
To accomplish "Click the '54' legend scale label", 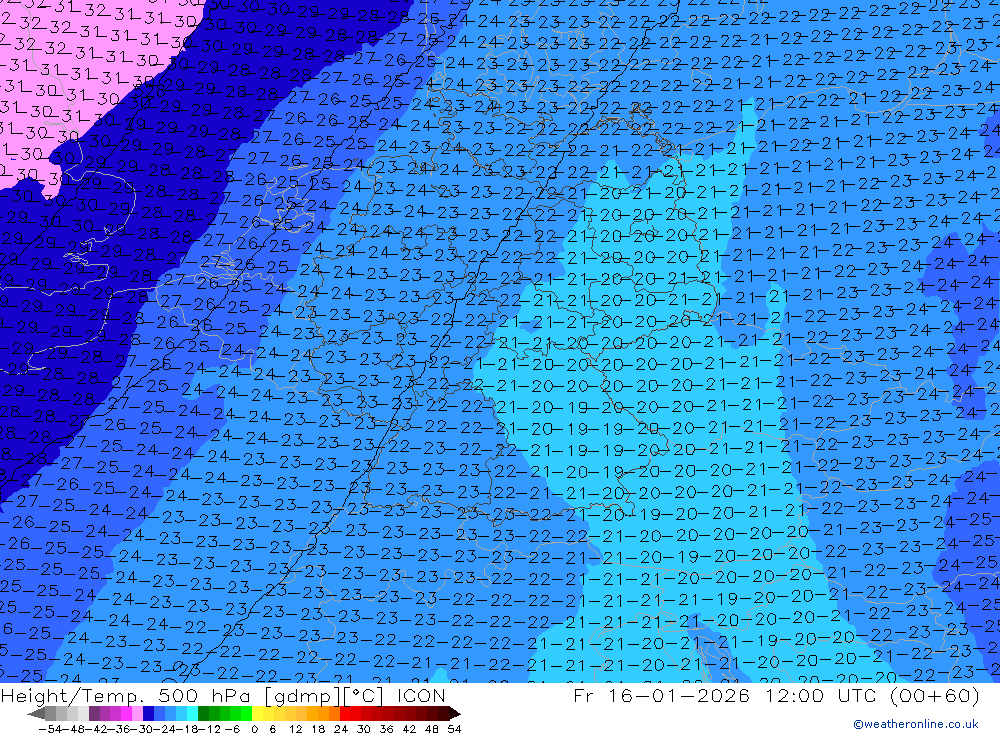I will (454, 729).
